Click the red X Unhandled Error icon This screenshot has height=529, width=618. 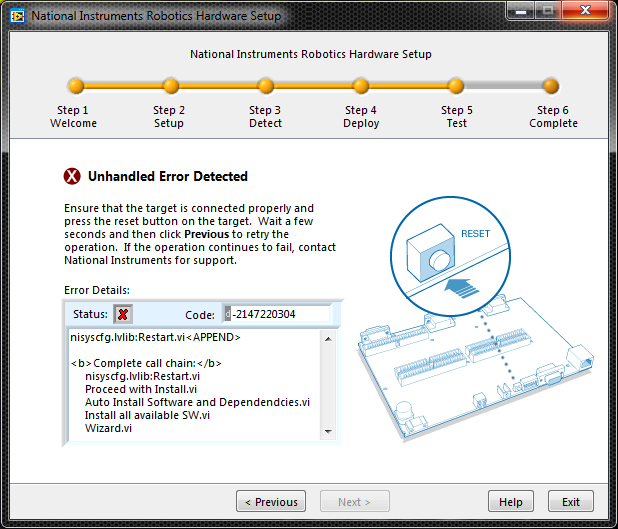pyautogui.click(x=72, y=176)
